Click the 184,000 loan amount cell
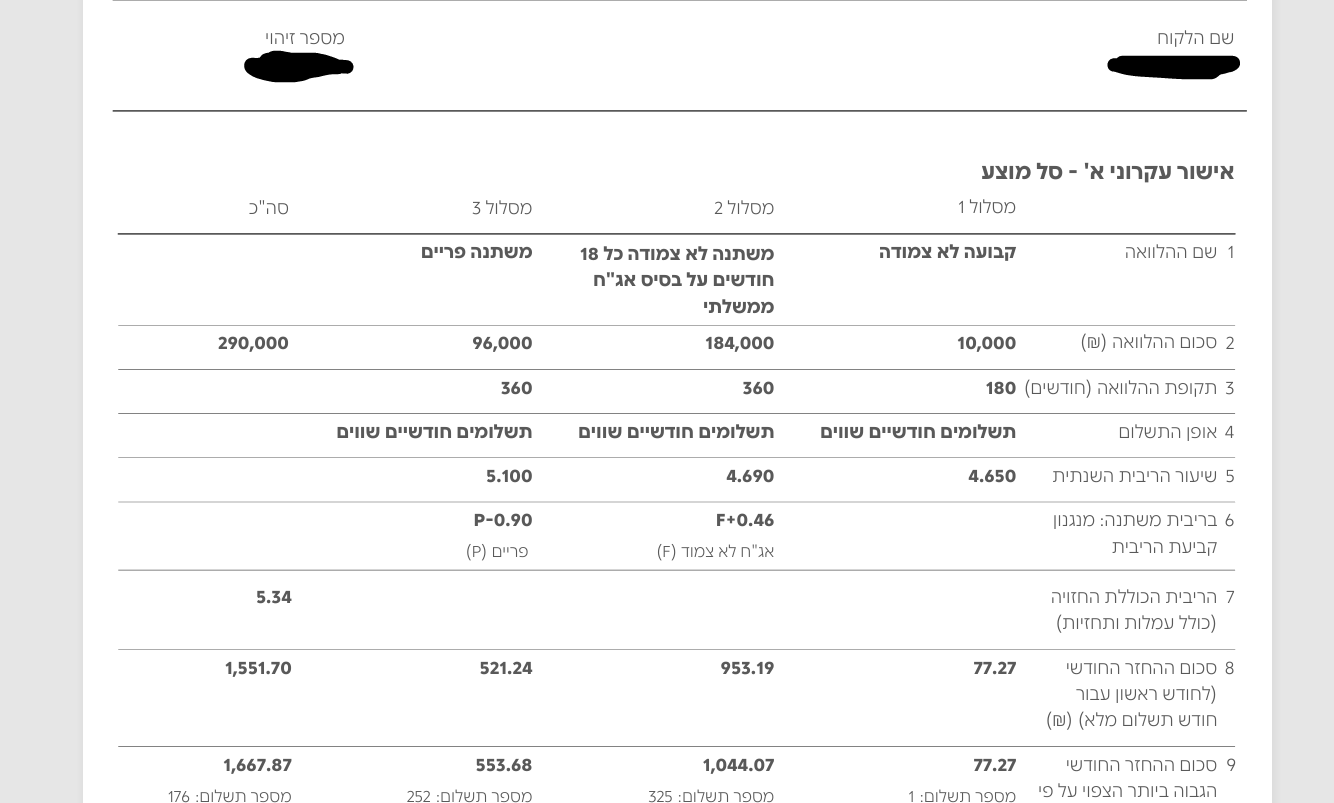1334x803 pixels. coord(739,343)
